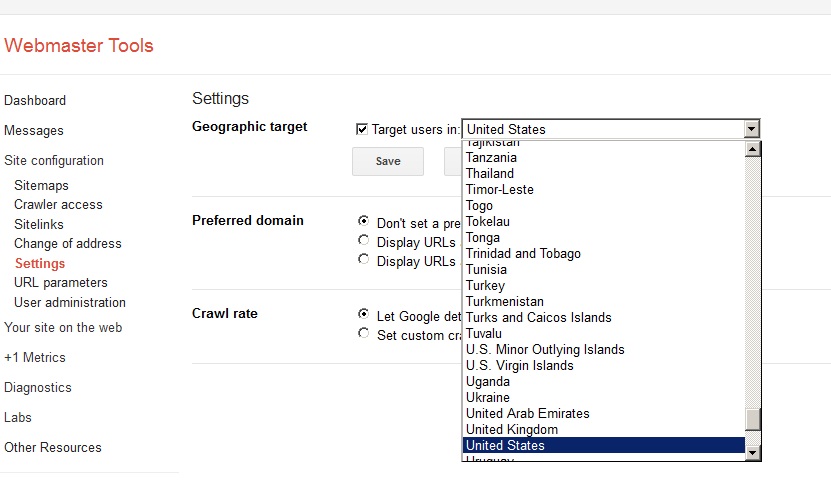
Task: Choose Thailand from the country list
Action: pyautogui.click(x=604, y=173)
